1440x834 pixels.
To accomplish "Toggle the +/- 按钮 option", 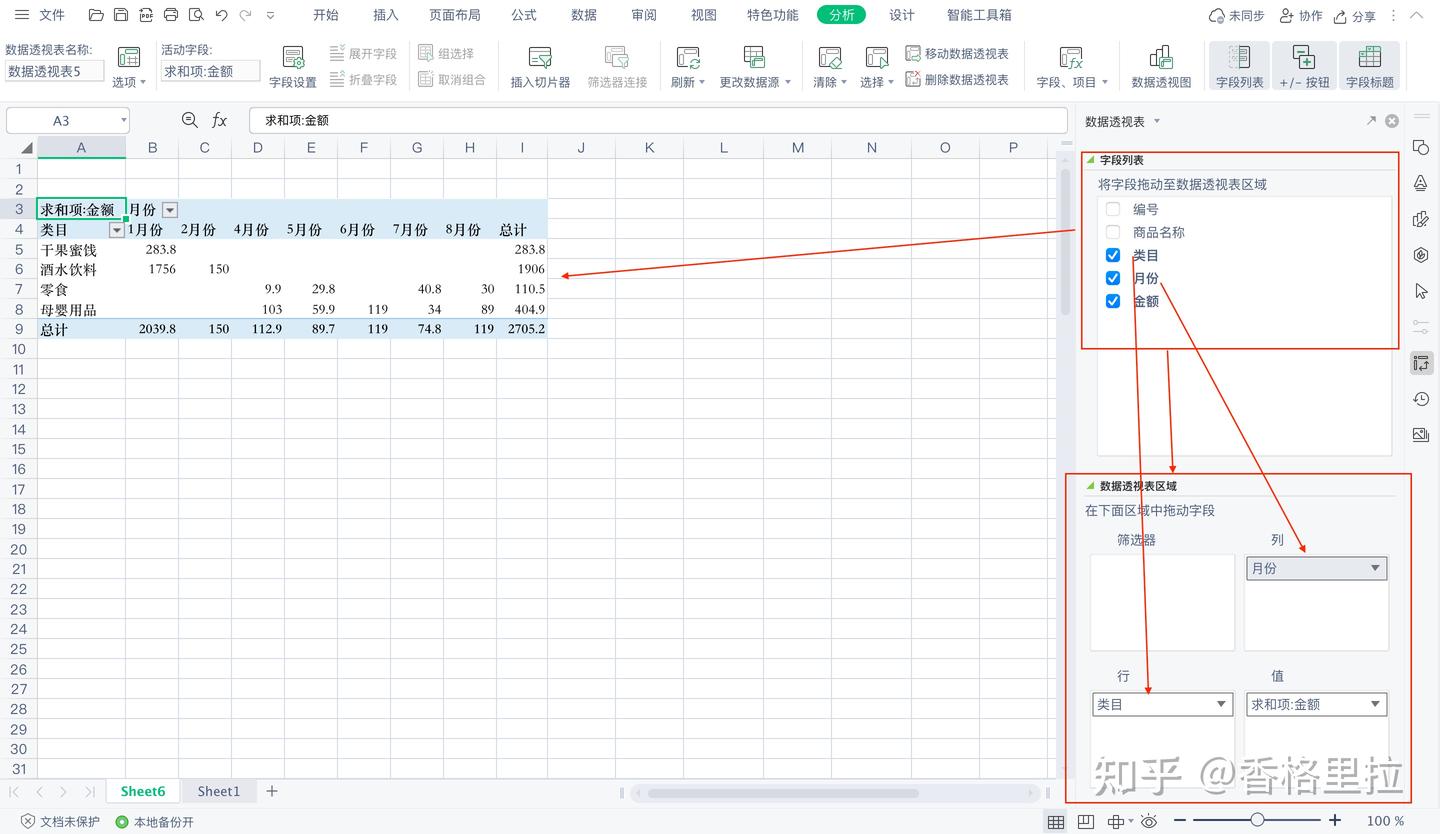I will tap(1304, 67).
